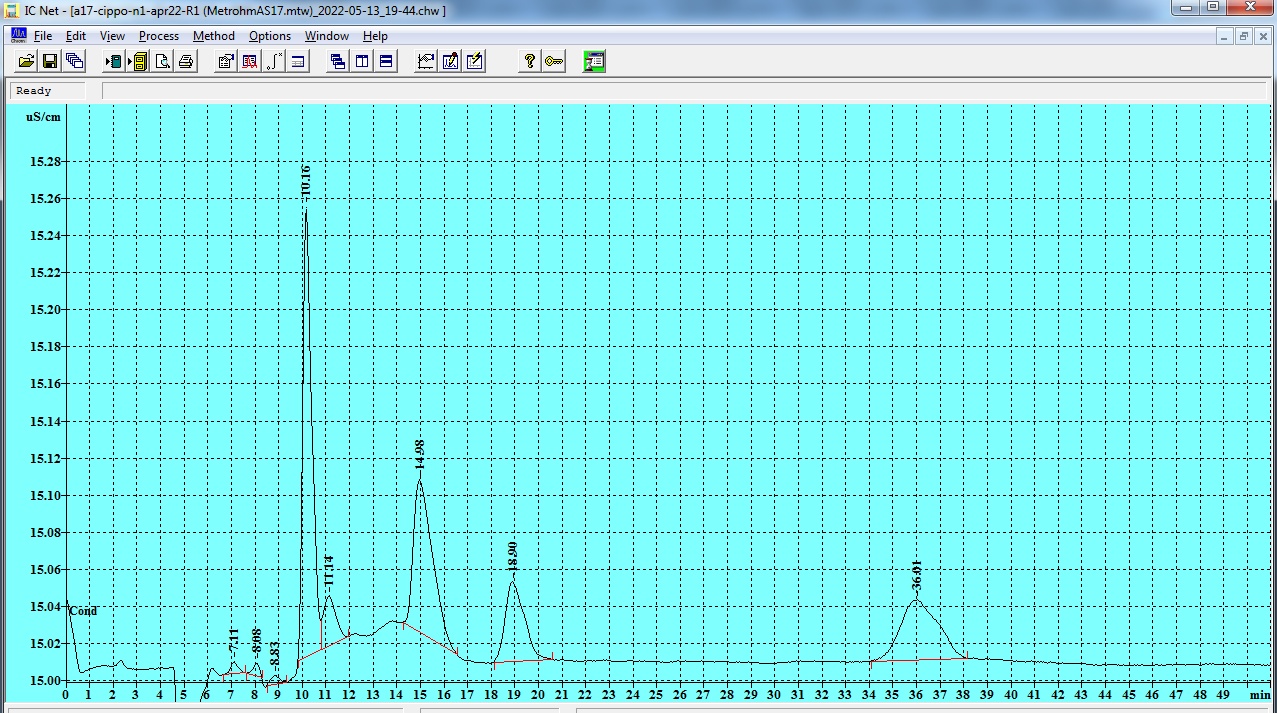1277x713 pixels.
Task: Open the Method menu
Action: coord(214,36)
